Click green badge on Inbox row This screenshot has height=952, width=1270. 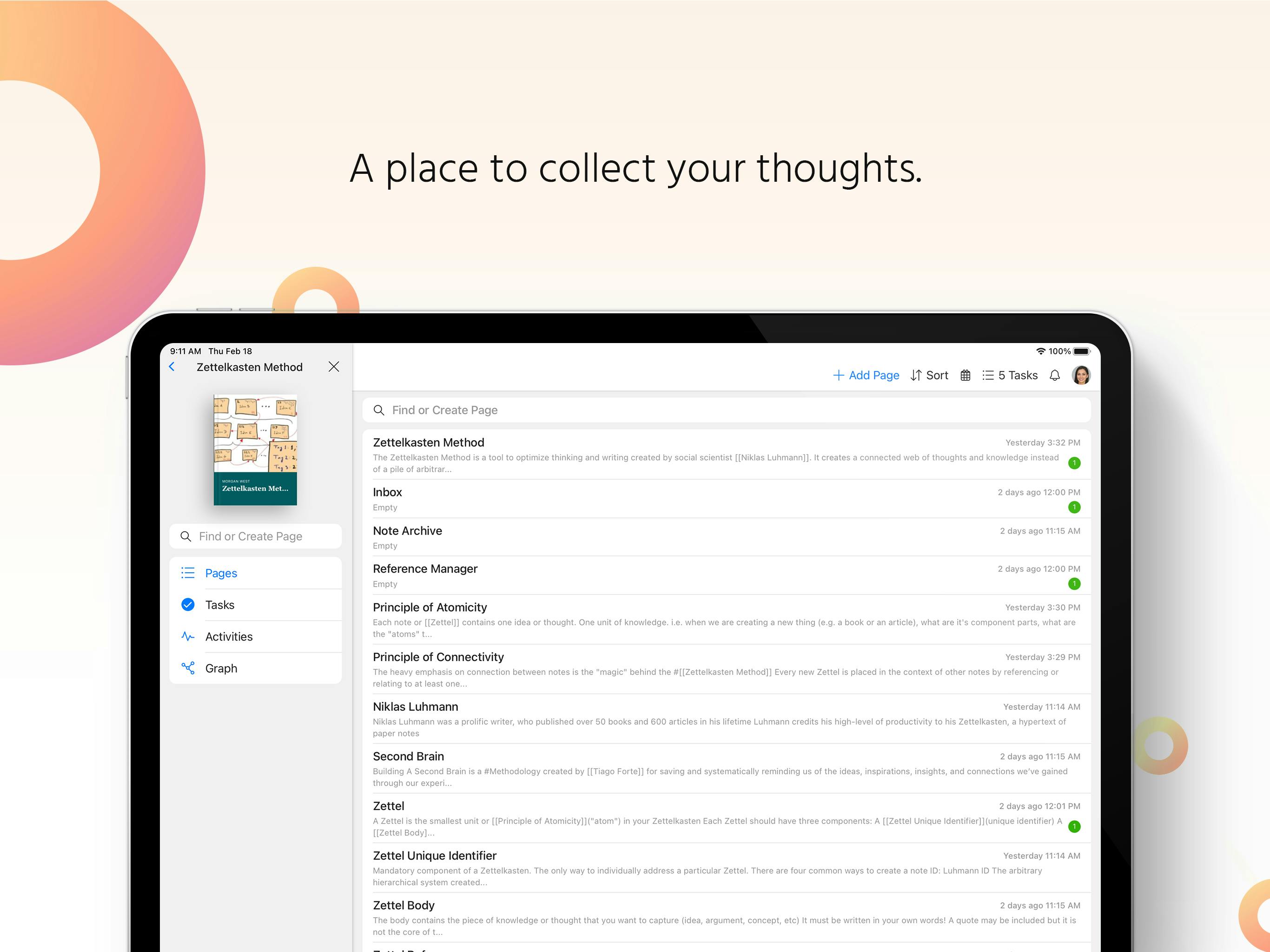[x=1074, y=507]
